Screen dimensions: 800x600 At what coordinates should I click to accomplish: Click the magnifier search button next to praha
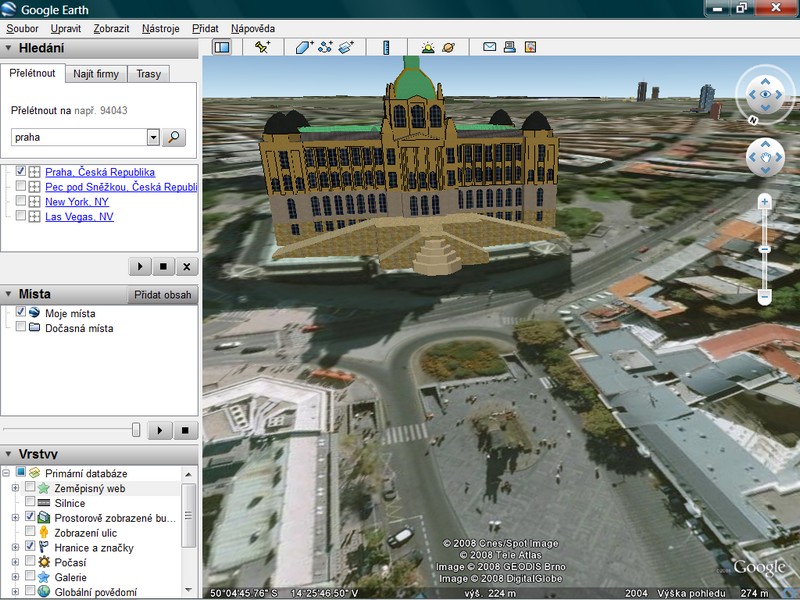174,137
